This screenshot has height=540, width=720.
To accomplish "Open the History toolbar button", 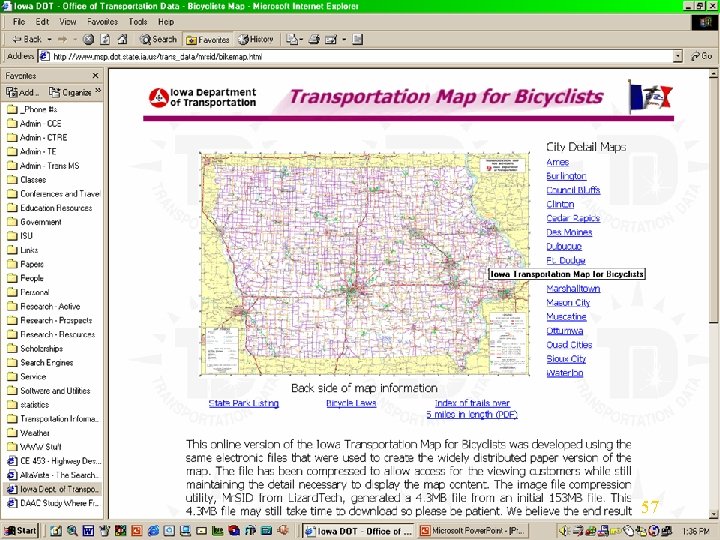I will 255,39.
